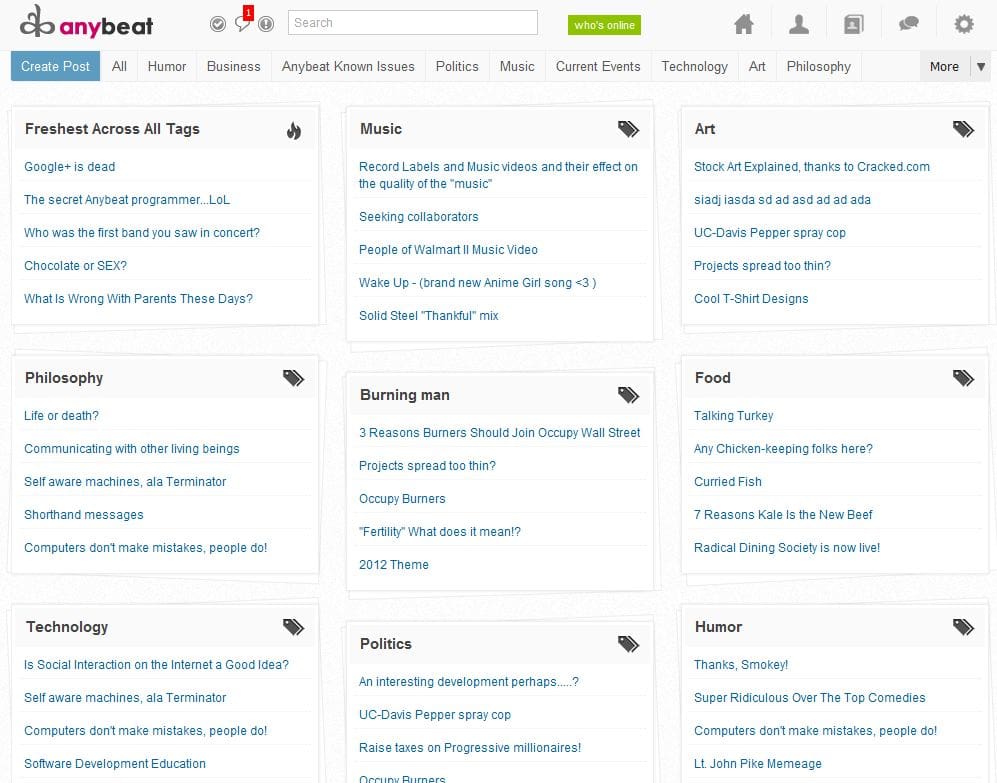Click the exclamation alert icon

pos(266,24)
